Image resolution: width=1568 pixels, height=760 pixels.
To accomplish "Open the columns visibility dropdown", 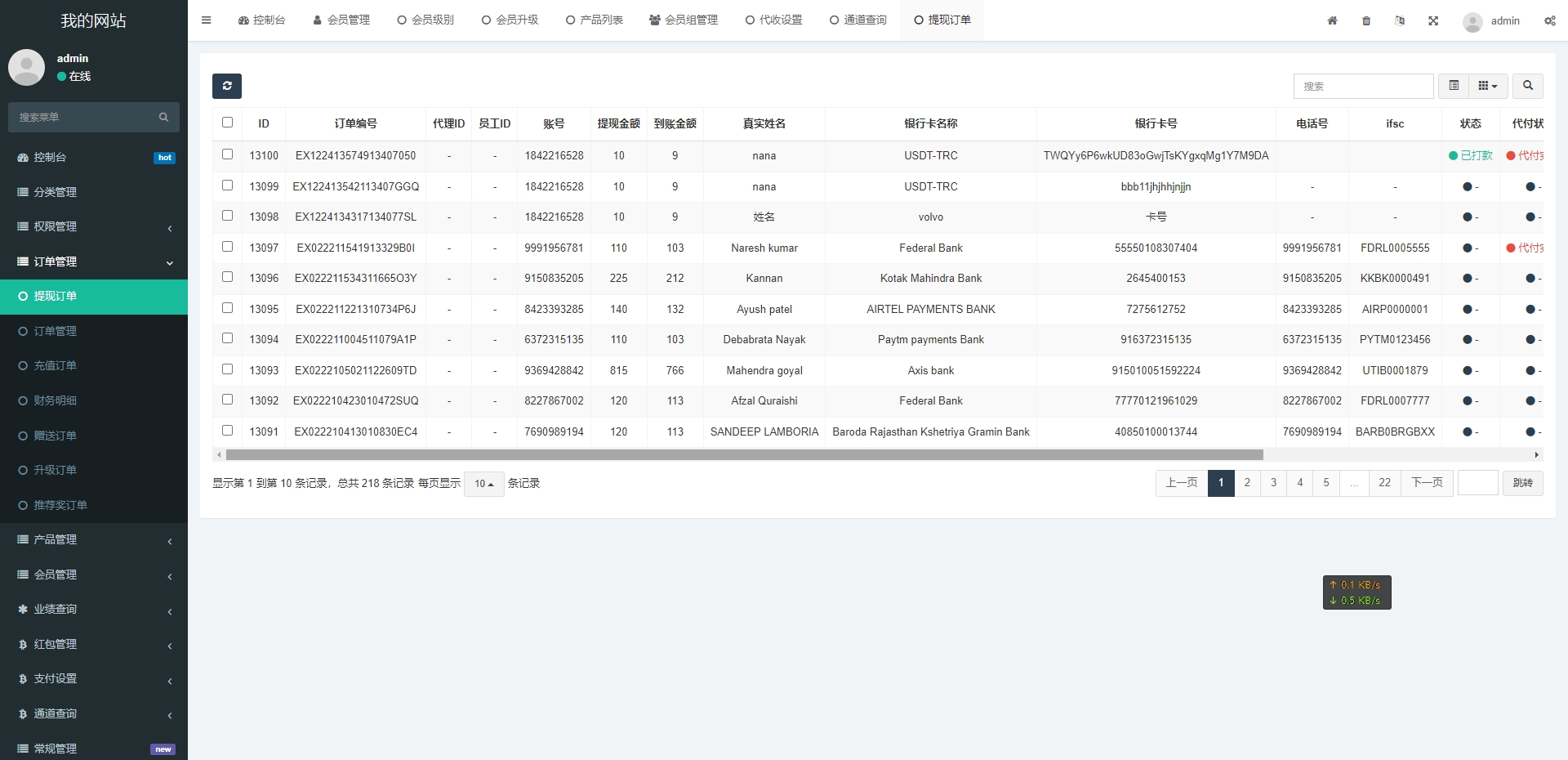I will (x=1487, y=86).
